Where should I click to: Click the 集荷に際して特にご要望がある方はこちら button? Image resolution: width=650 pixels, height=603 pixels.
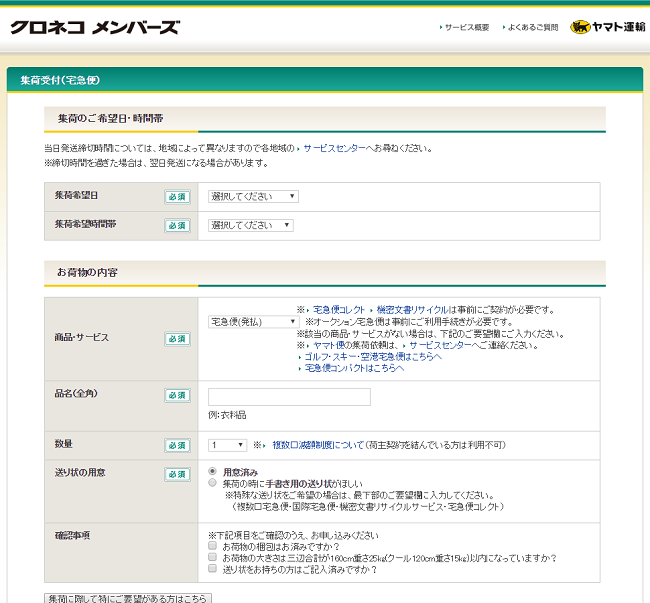coord(128,598)
